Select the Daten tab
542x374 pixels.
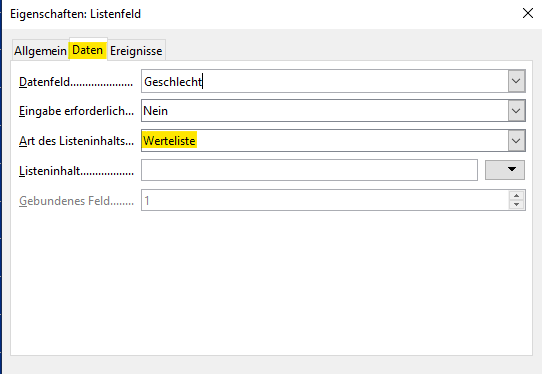(88, 50)
